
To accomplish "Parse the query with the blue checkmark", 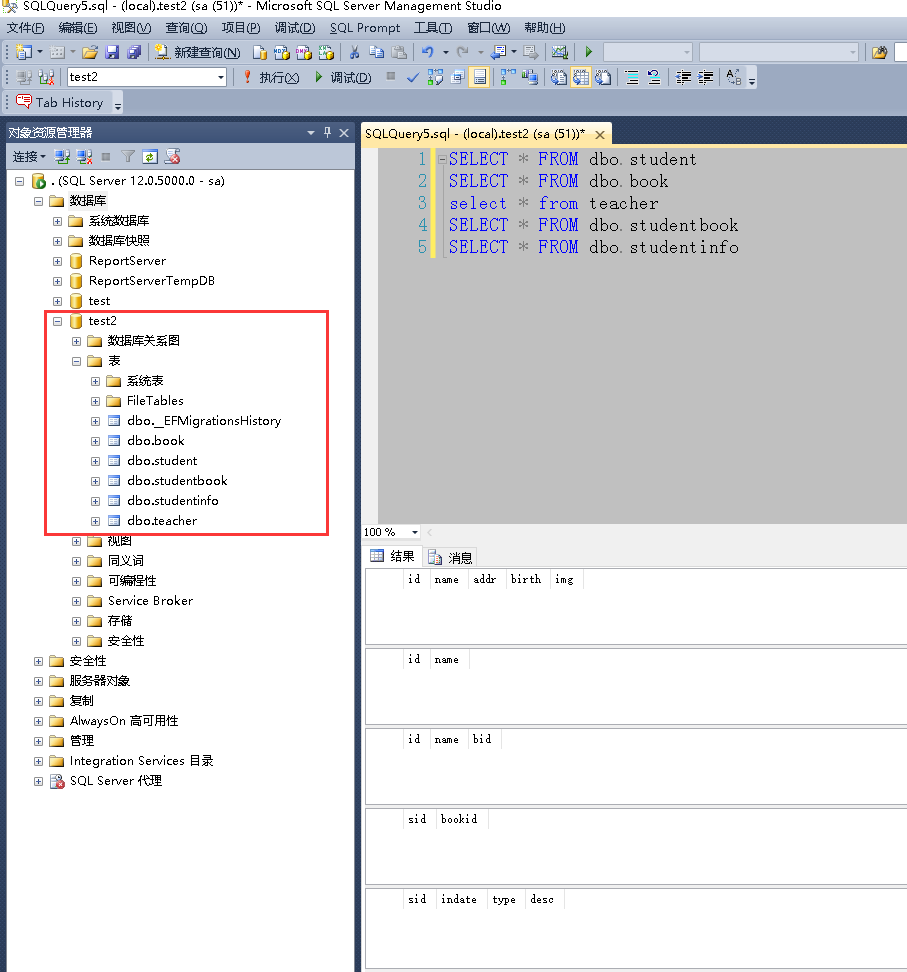I will pyautogui.click(x=412, y=77).
